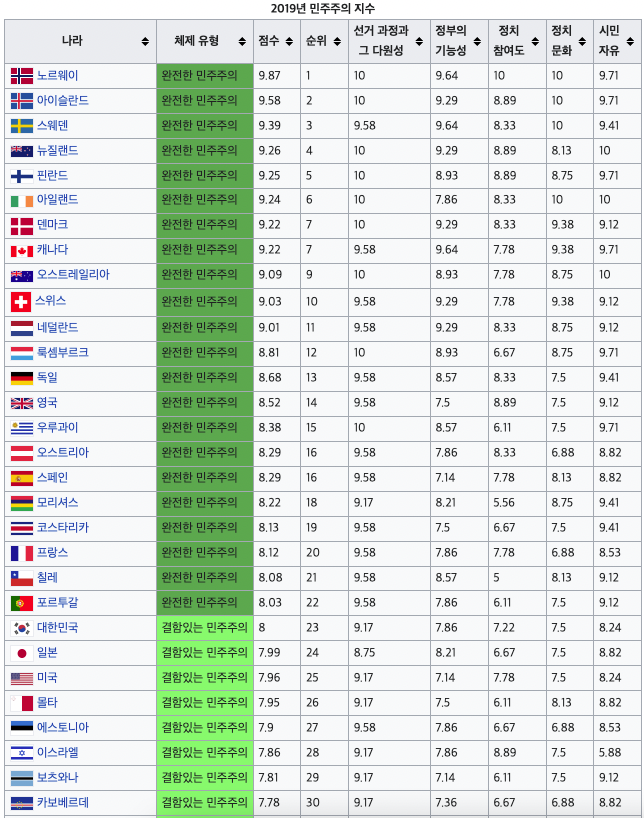Image resolution: width=644 pixels, height=818 pixels.
Task: Click the Spain flag icon
Action: point(21,478)
